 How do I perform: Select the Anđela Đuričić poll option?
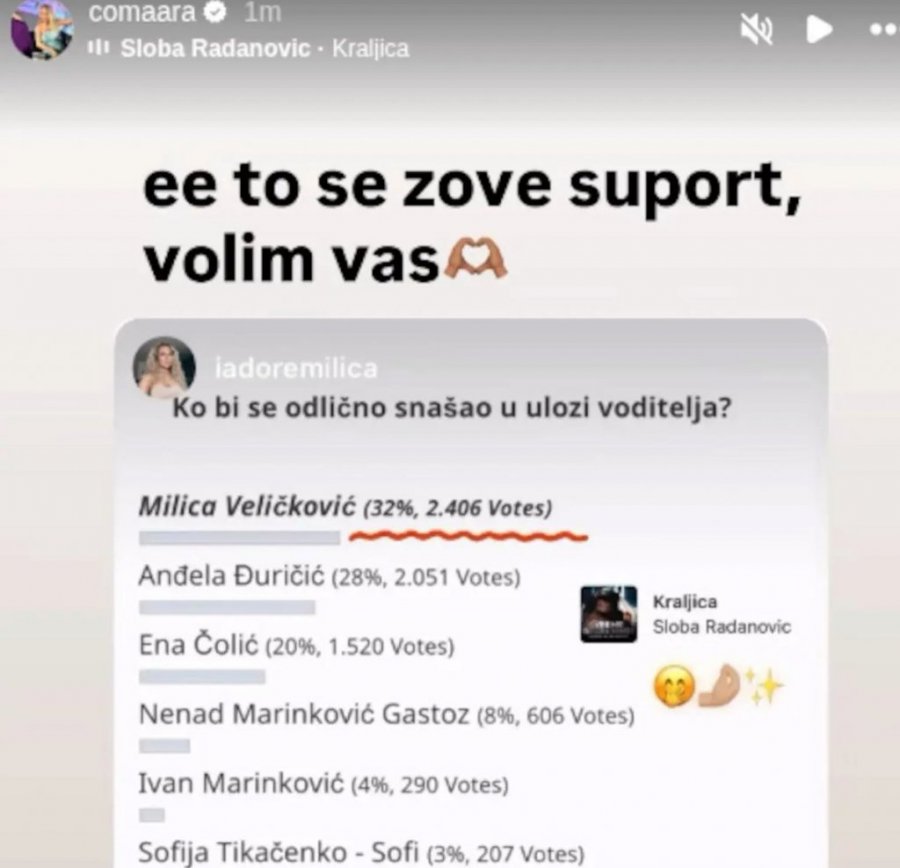(329, 576)
